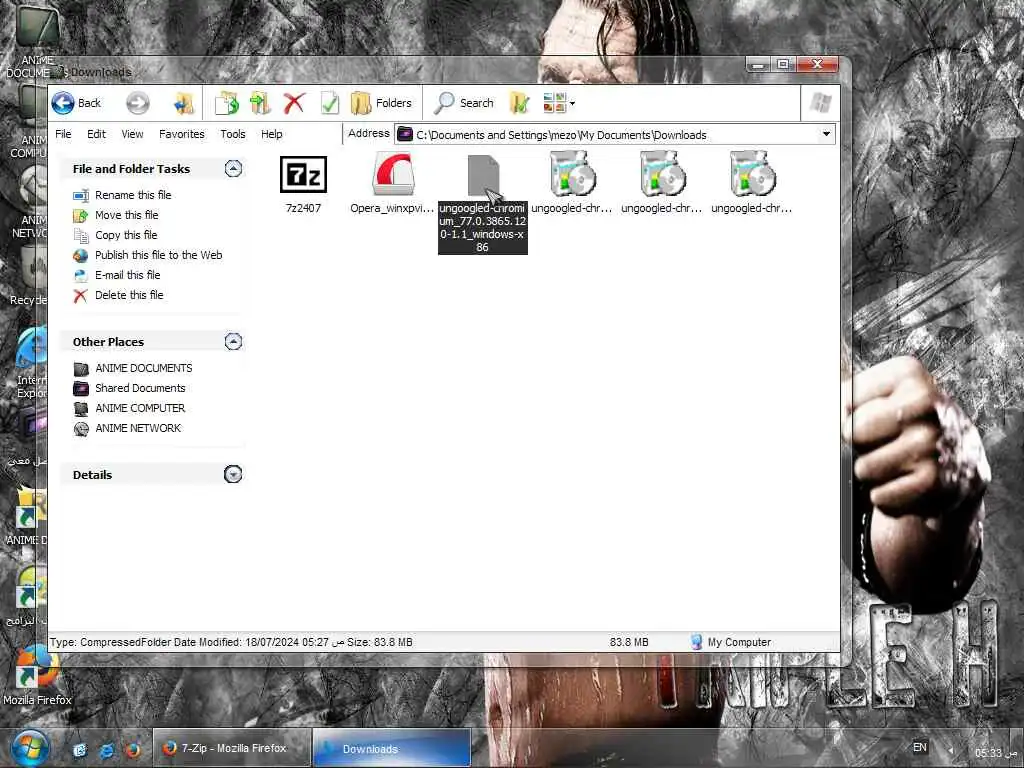Open the Windows Start orb

pos(29,748)
